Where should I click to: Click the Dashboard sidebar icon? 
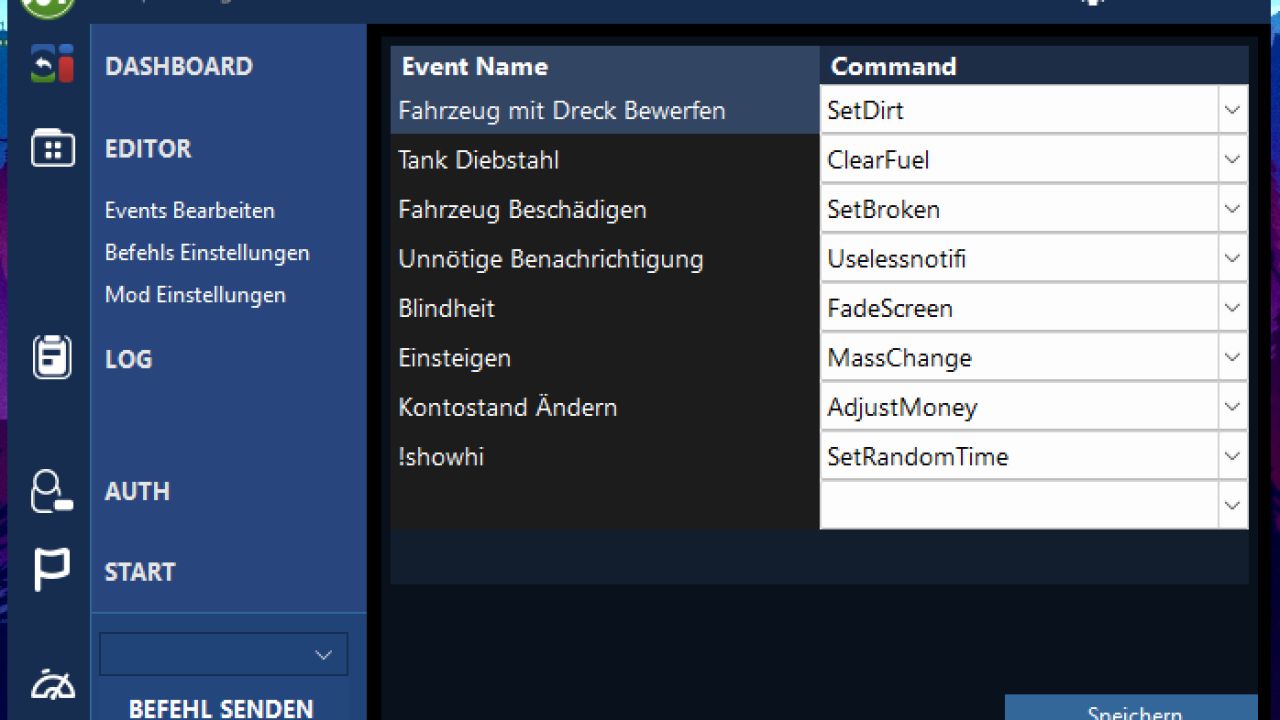(x=53, y=64)
